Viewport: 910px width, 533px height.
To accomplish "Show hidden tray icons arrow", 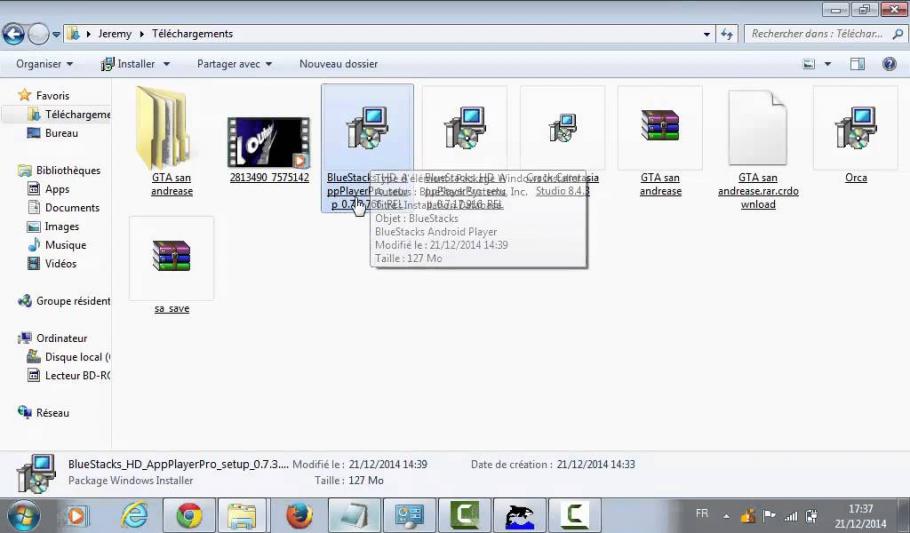I will tap(726, 516).
